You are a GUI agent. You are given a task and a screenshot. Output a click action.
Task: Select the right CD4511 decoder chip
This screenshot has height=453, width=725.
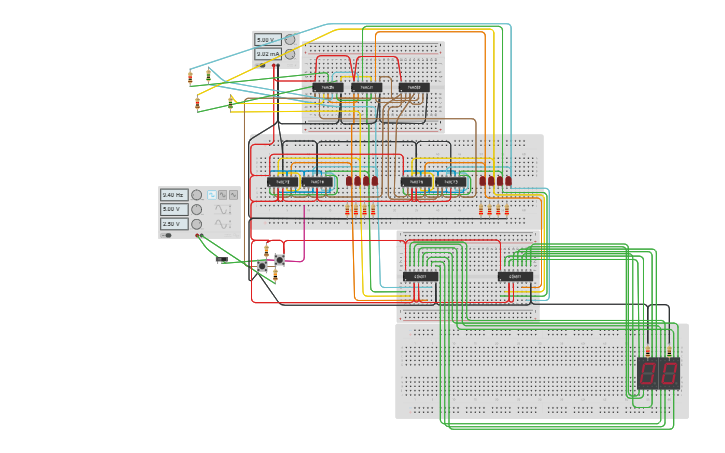pyautogui.click(x=515, y=276)
